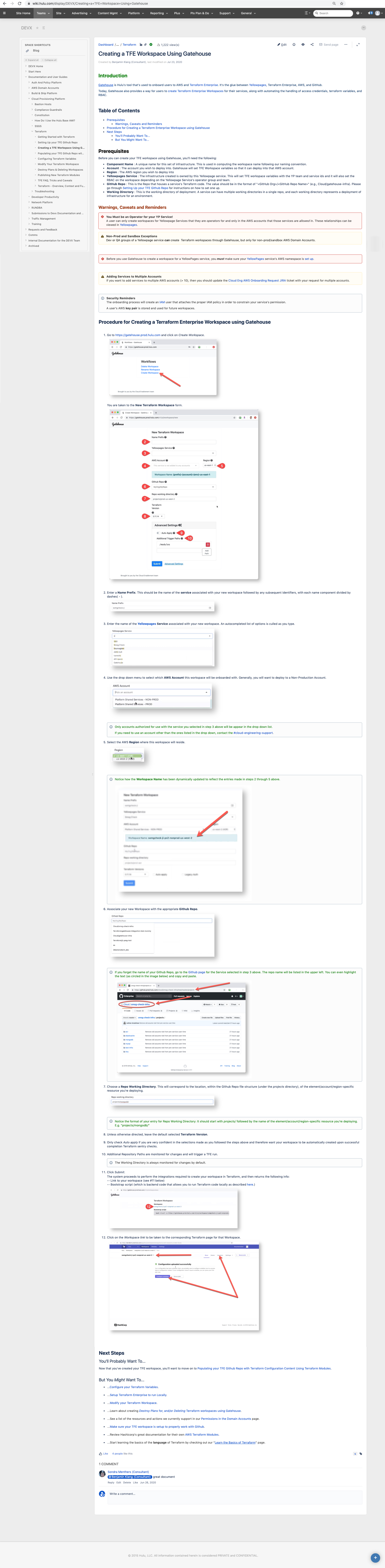Click the browser address bar URL
Screen dimensions: 385x1568
tap(90, 4)
